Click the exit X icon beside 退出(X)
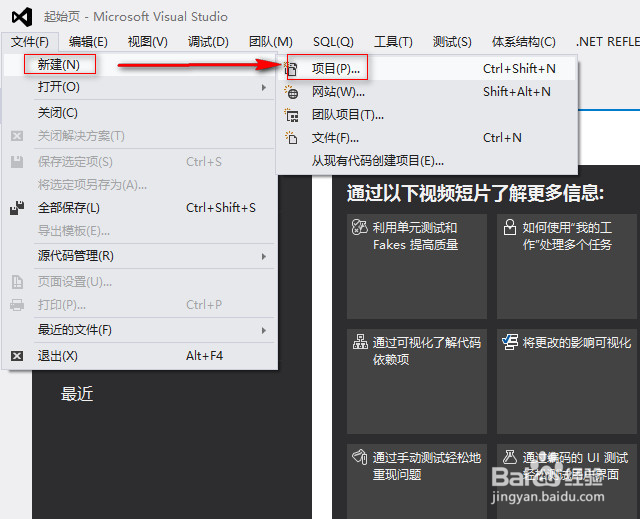640x519 pixels. tap(17, 356)
